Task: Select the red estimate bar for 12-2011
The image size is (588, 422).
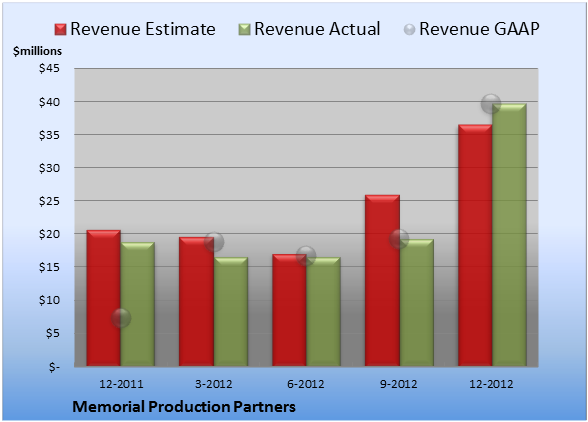Action: point(104,298)
